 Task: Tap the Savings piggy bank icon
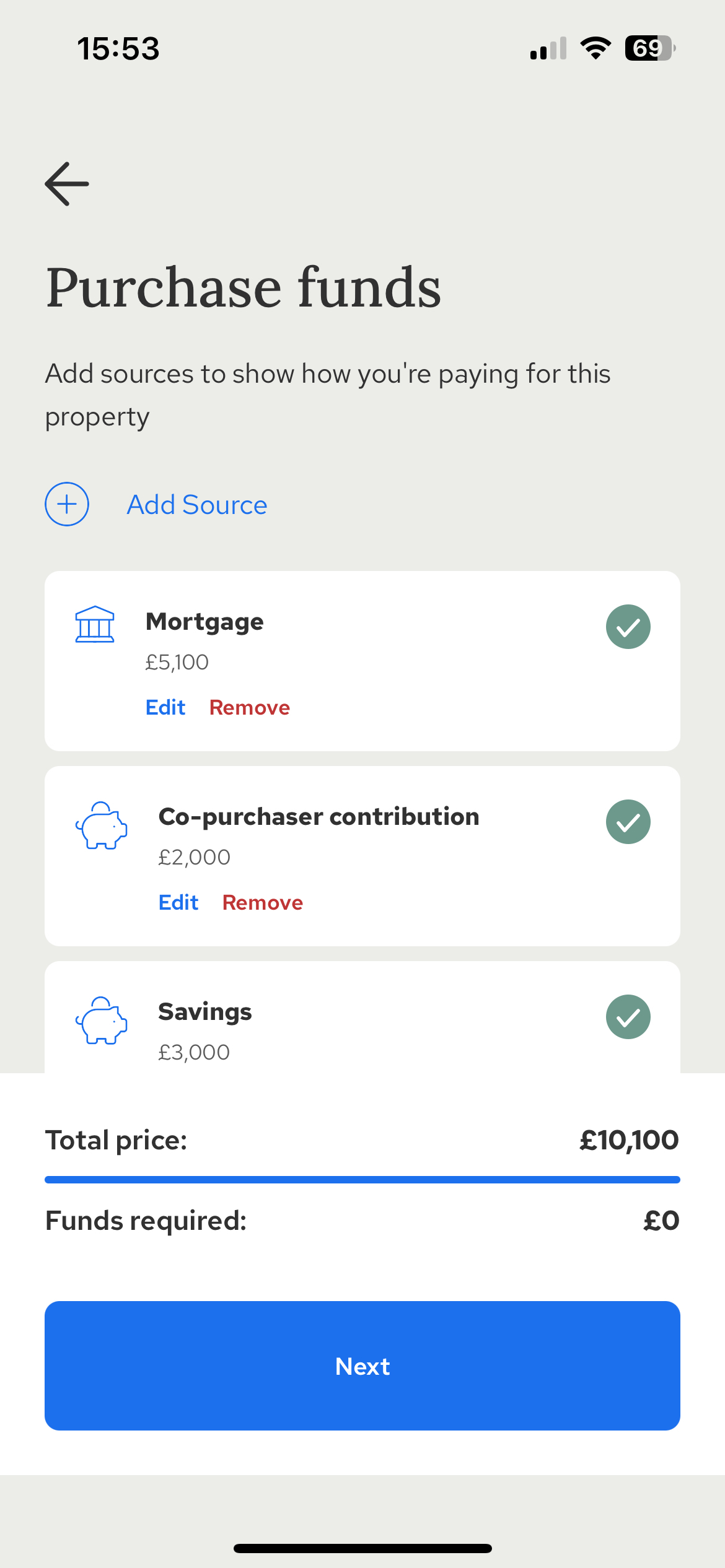tap(102, 1021)
